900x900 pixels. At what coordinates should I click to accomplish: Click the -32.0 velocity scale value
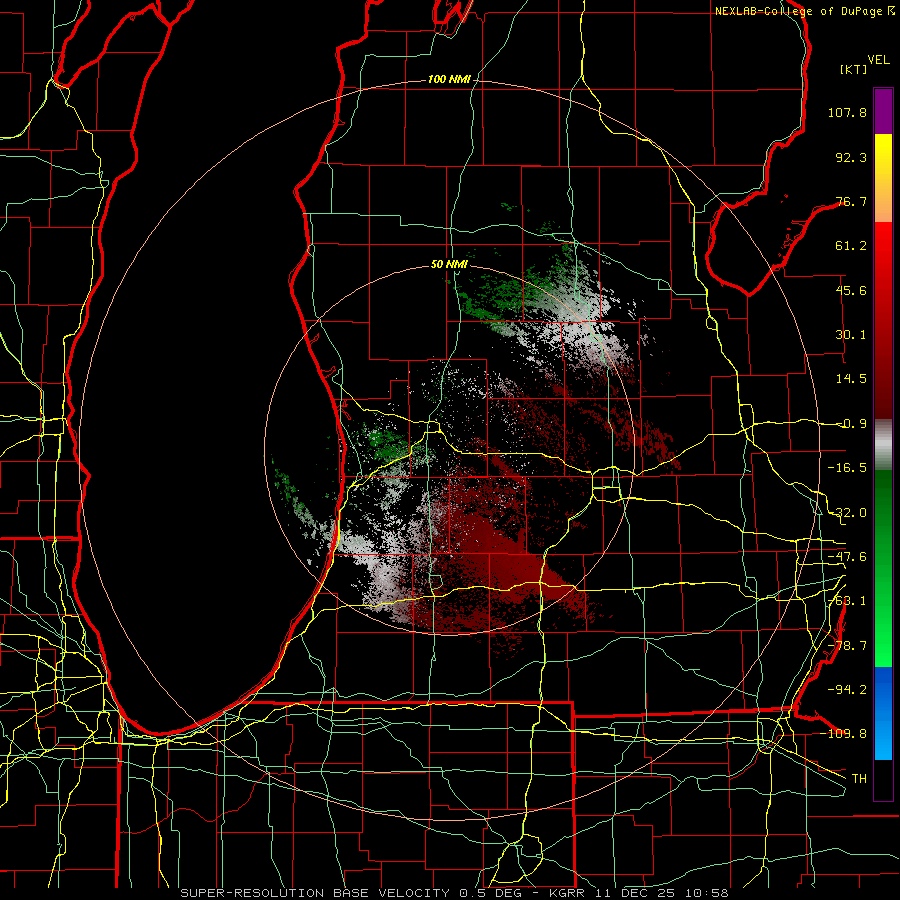(847, 513)
